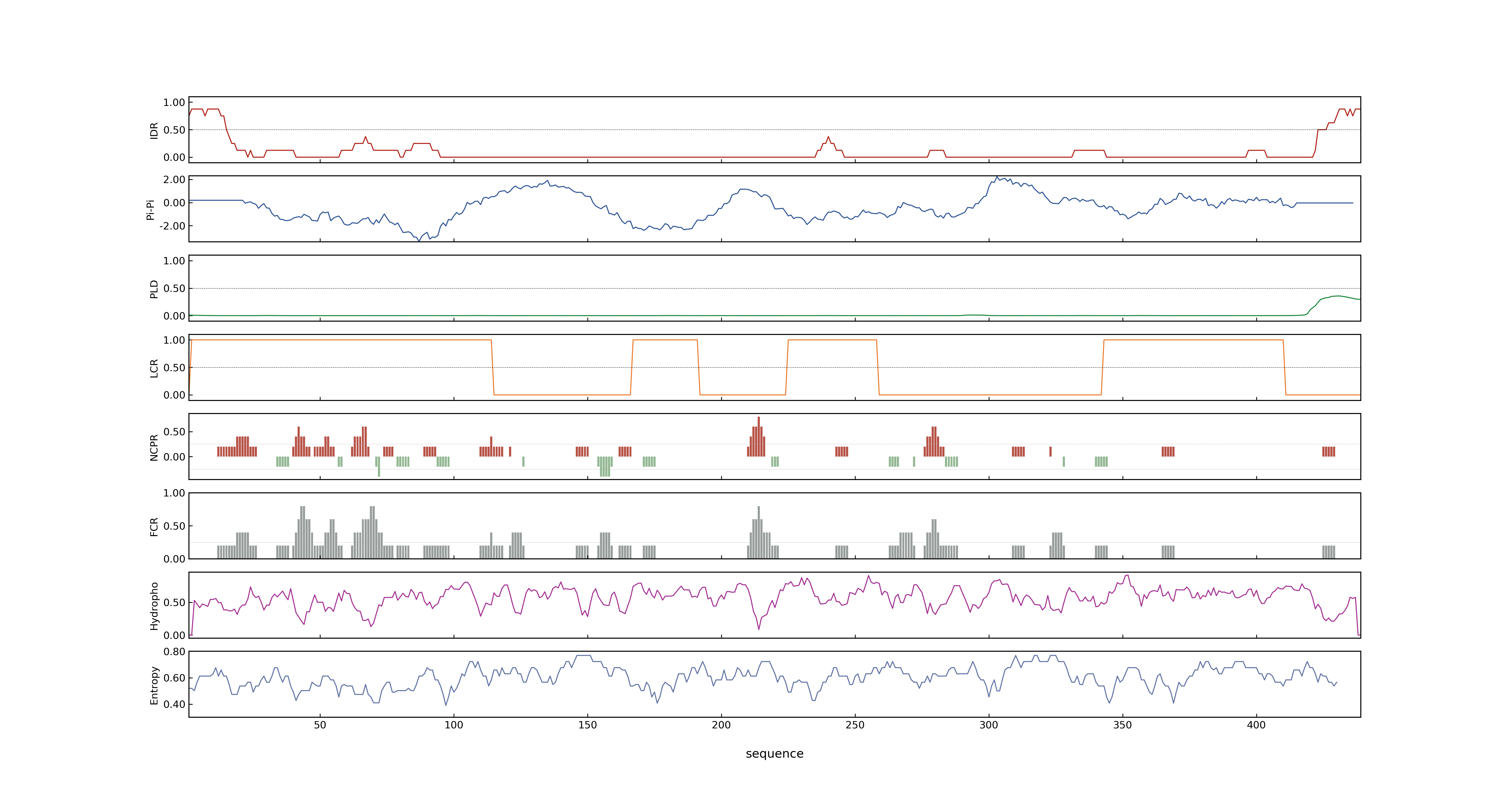Click the IDR y-axis label

pos(154,130)
